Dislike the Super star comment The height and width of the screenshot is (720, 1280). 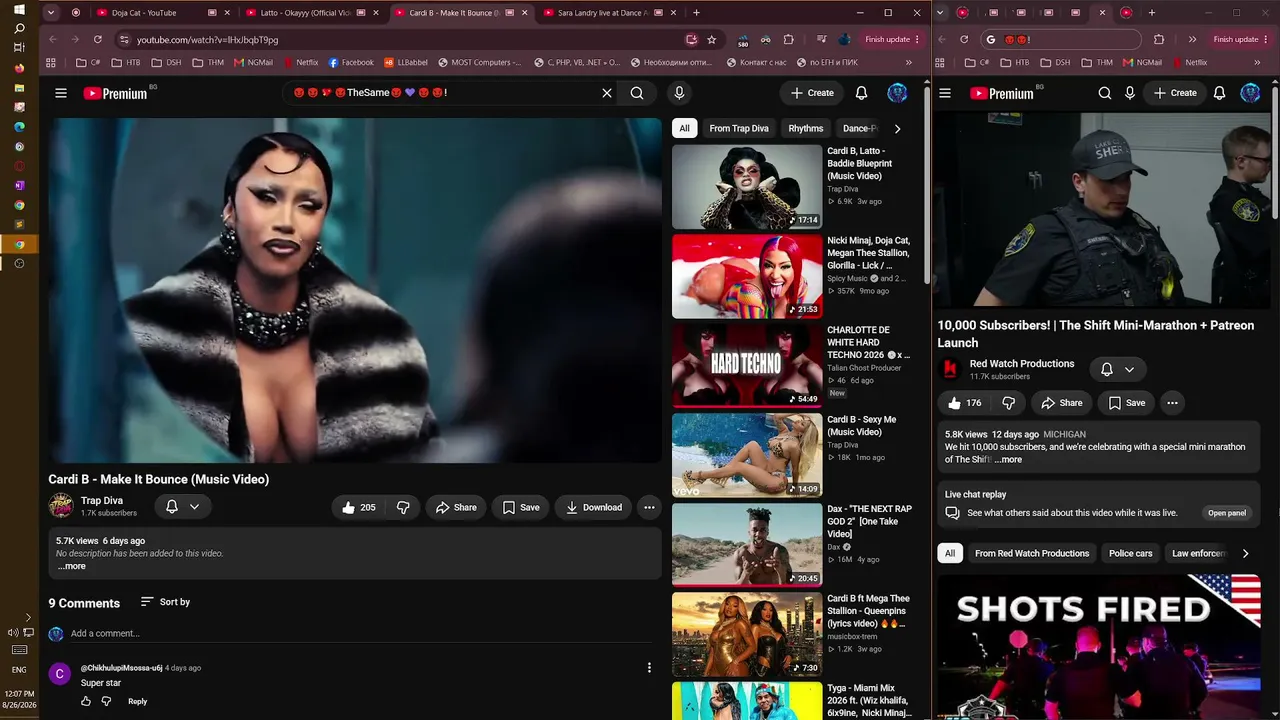tap(106, 701)
